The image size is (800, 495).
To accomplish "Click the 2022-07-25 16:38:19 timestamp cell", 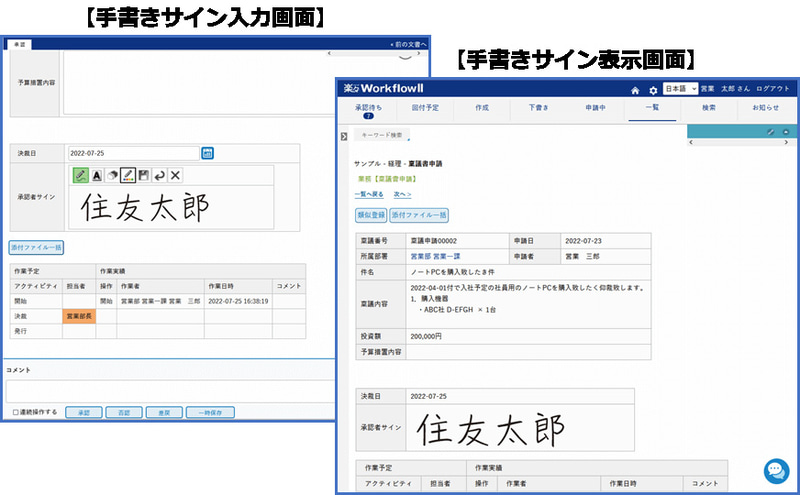I will pos(238,301).
